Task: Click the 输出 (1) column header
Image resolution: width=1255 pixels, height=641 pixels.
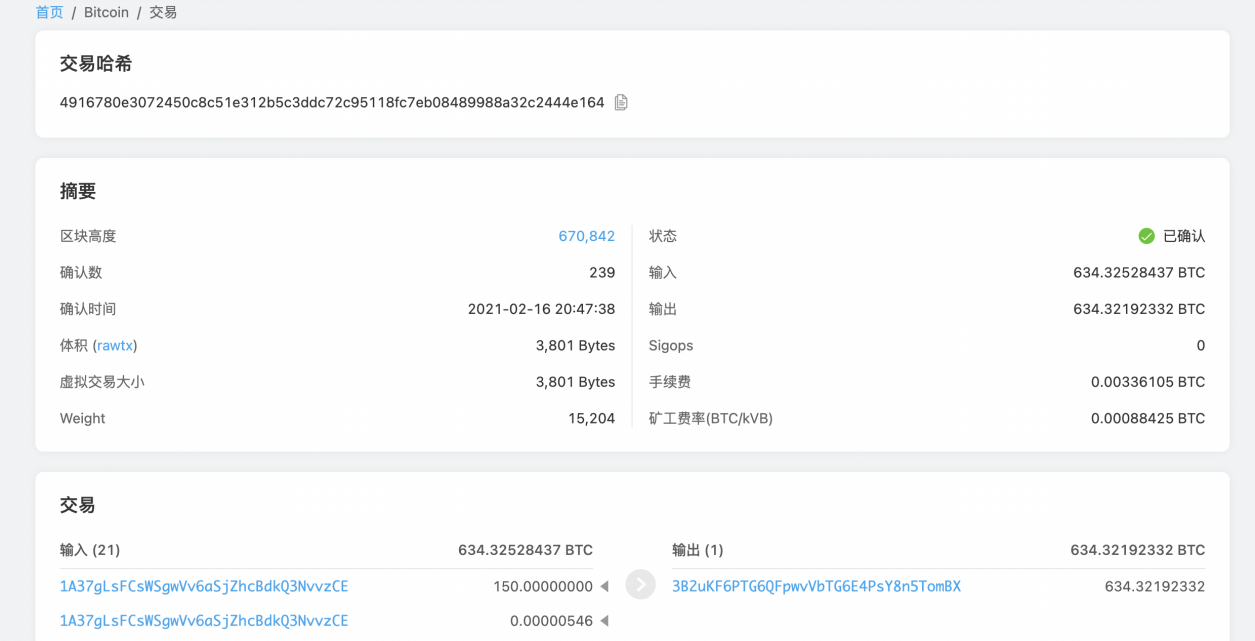Action: (x=697, y=549)
